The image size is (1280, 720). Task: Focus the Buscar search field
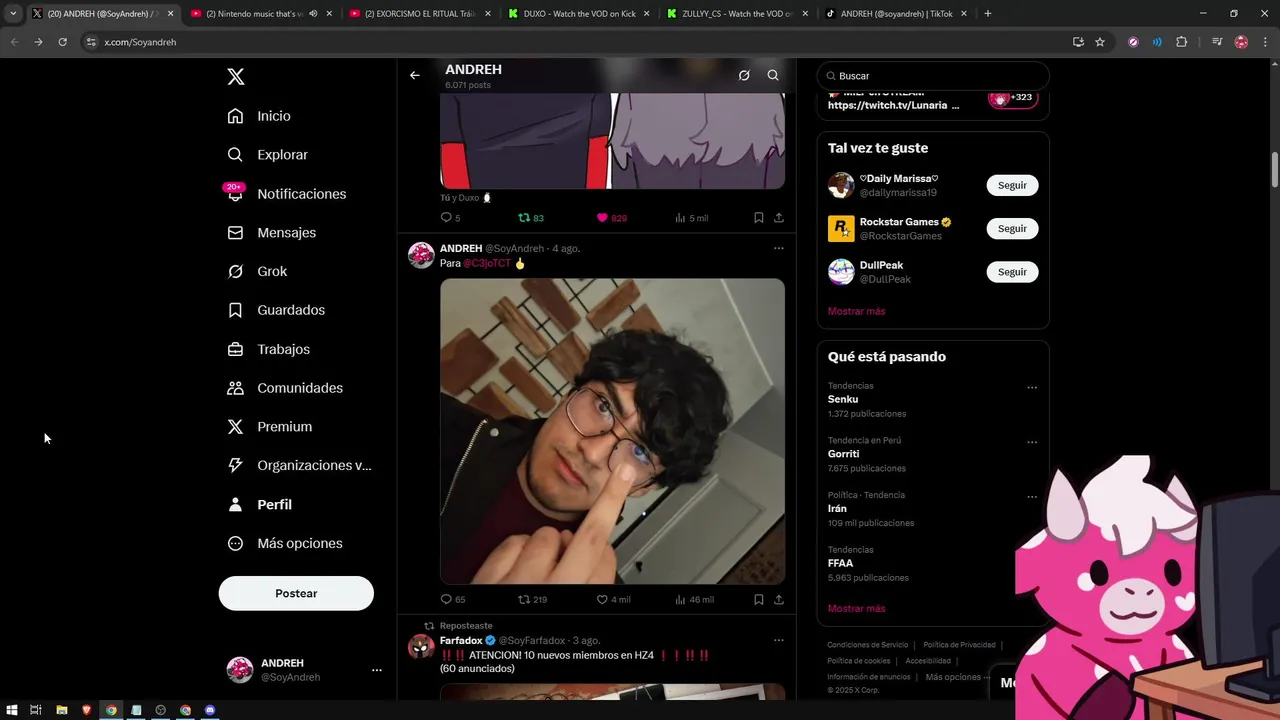tap(933, 76)
